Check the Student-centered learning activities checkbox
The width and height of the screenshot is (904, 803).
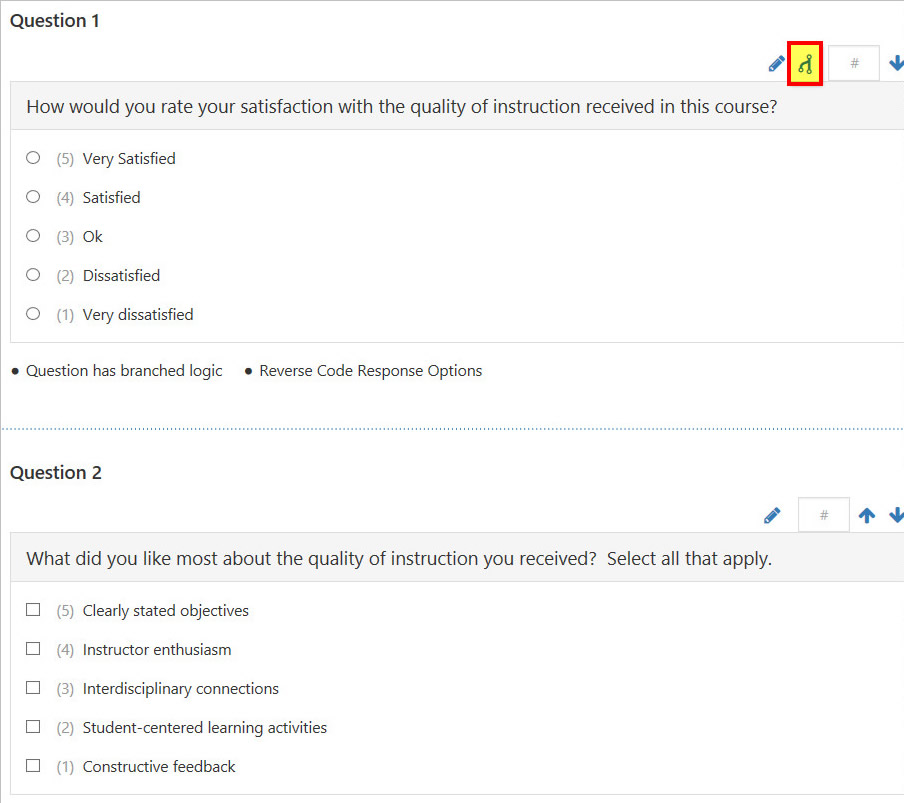[x=32, y=726]
